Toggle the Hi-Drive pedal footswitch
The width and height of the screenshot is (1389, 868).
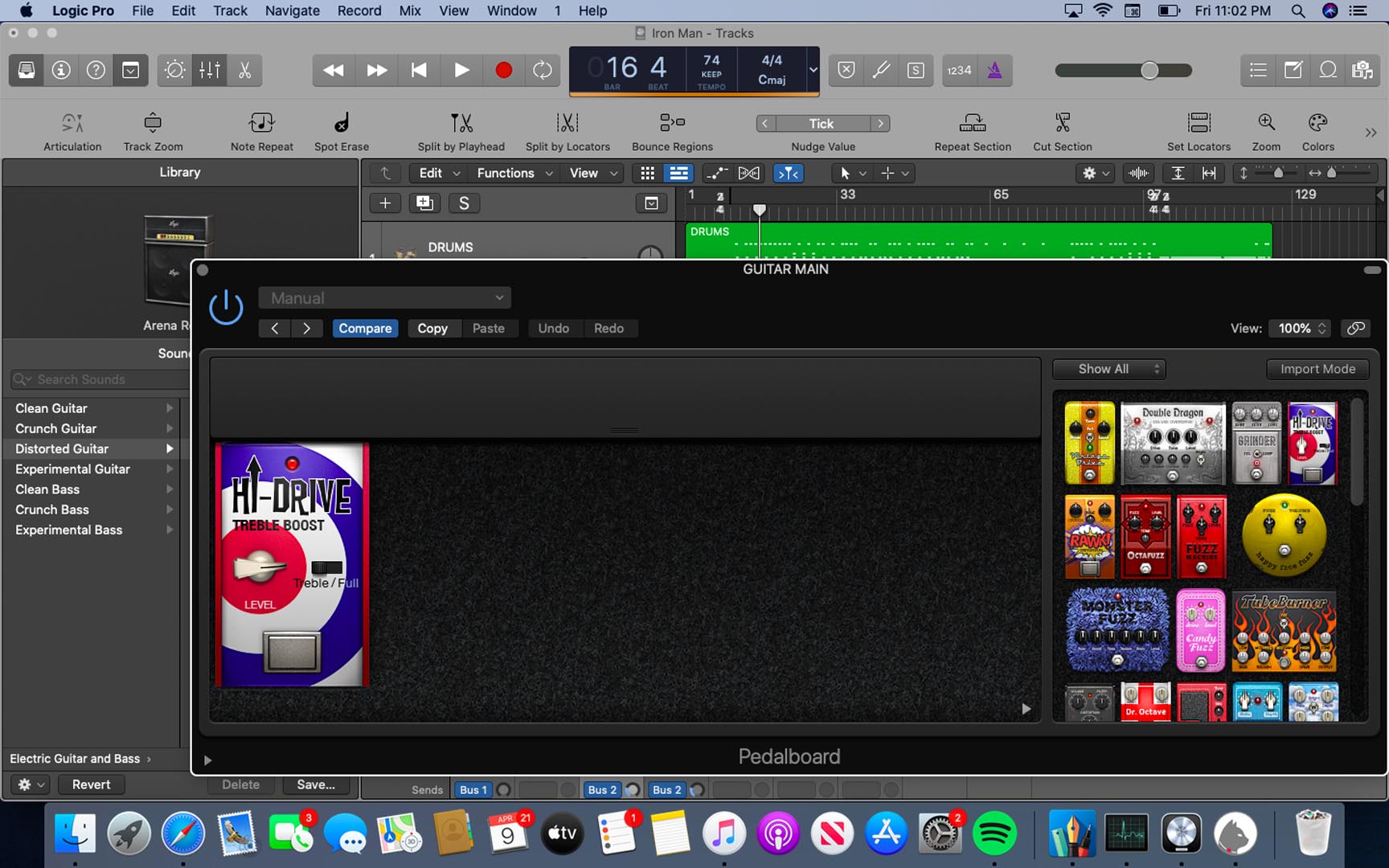click(292, 652)
